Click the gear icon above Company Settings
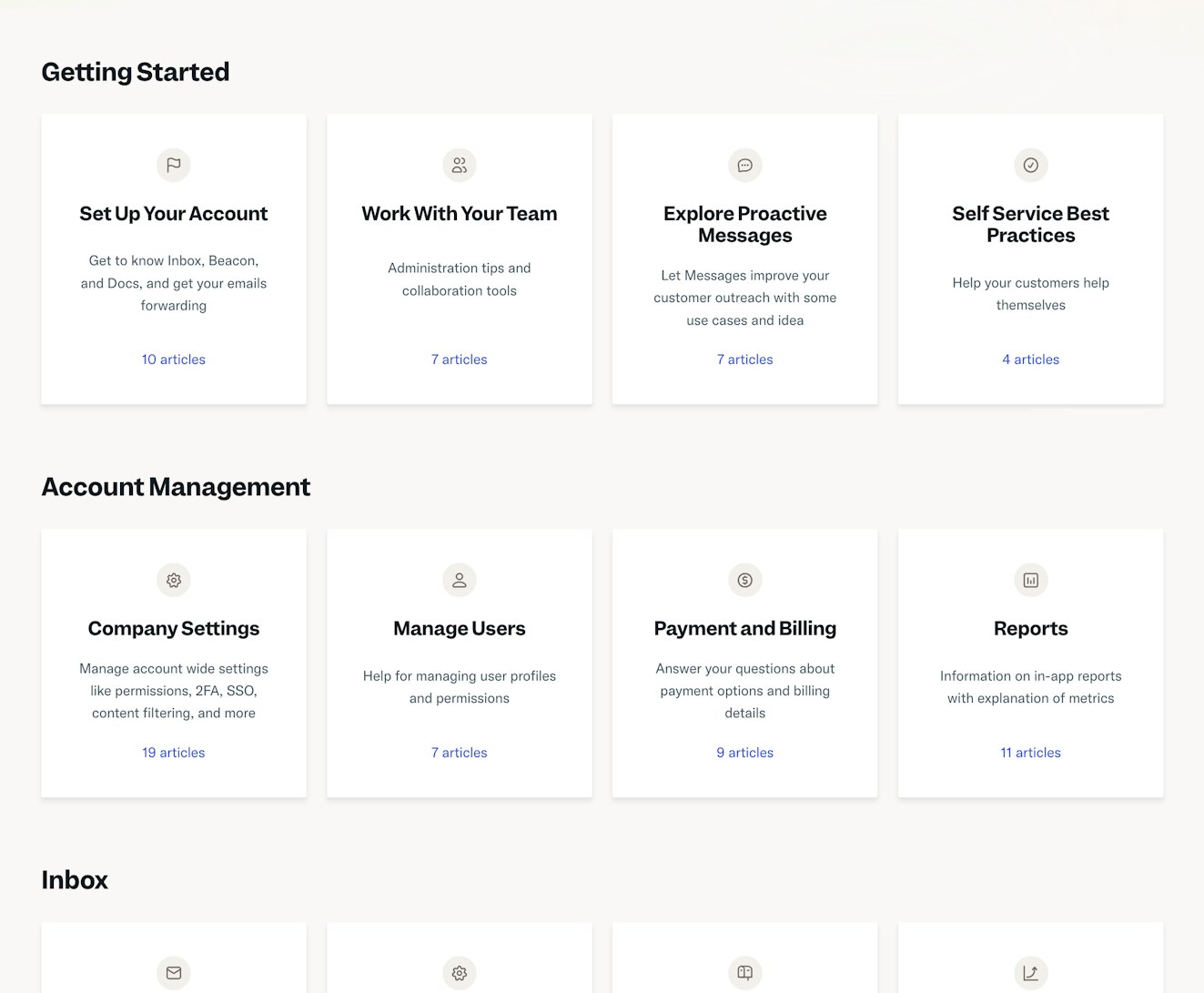Image resolution: width=1204 pixels, height=993 pixels. (174, 580)
